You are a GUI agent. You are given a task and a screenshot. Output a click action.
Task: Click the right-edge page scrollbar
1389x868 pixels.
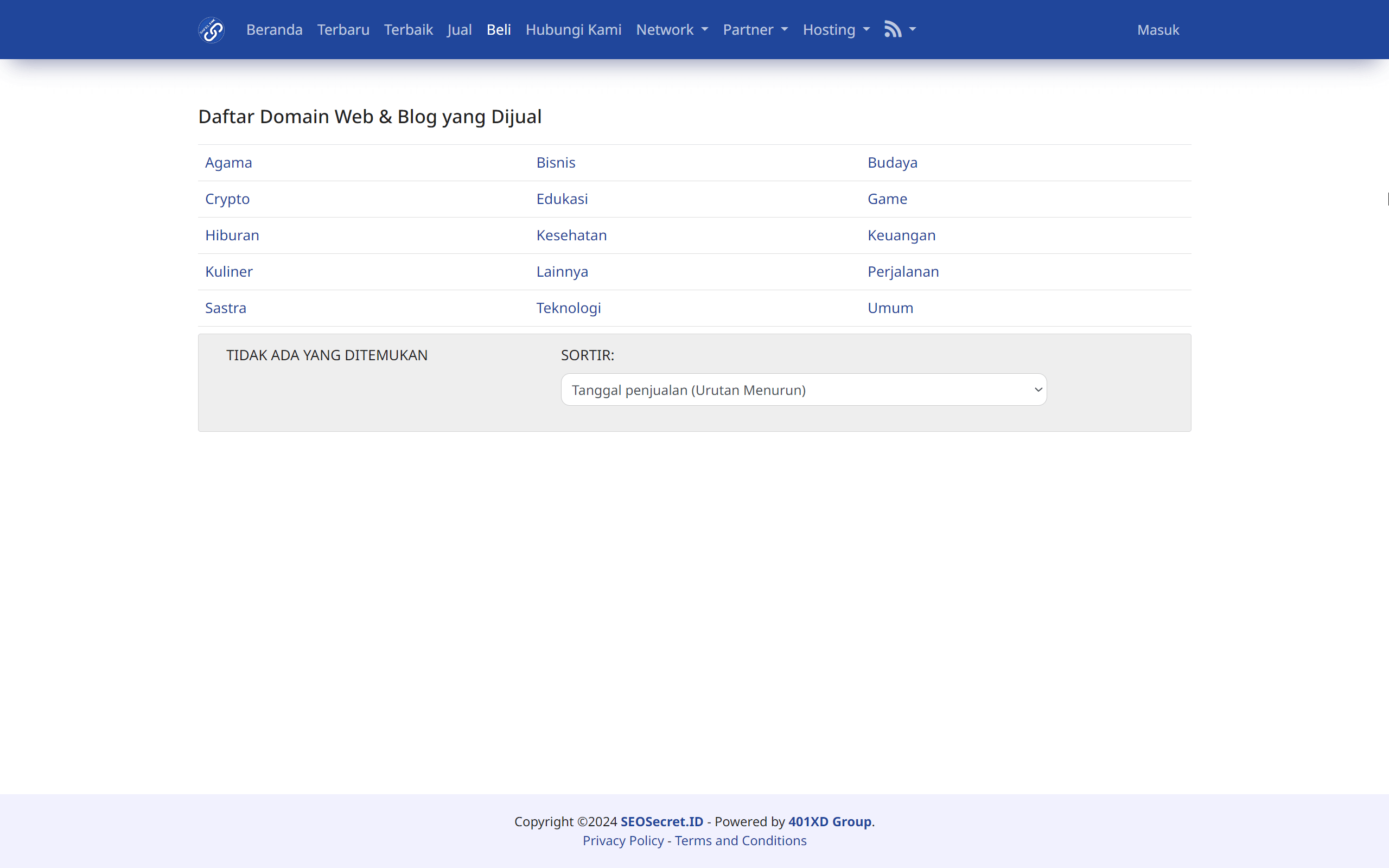point(1386,199)
